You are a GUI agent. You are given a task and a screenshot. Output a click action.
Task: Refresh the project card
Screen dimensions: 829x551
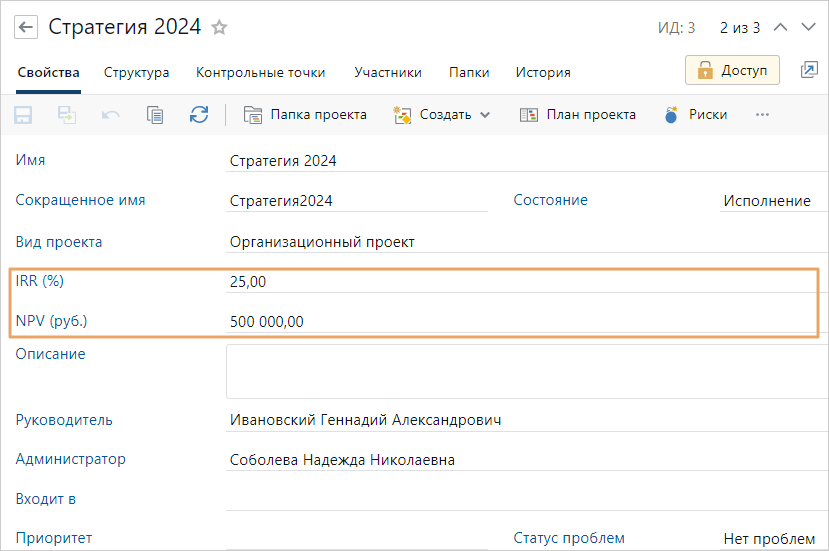(x=199, y=115)
